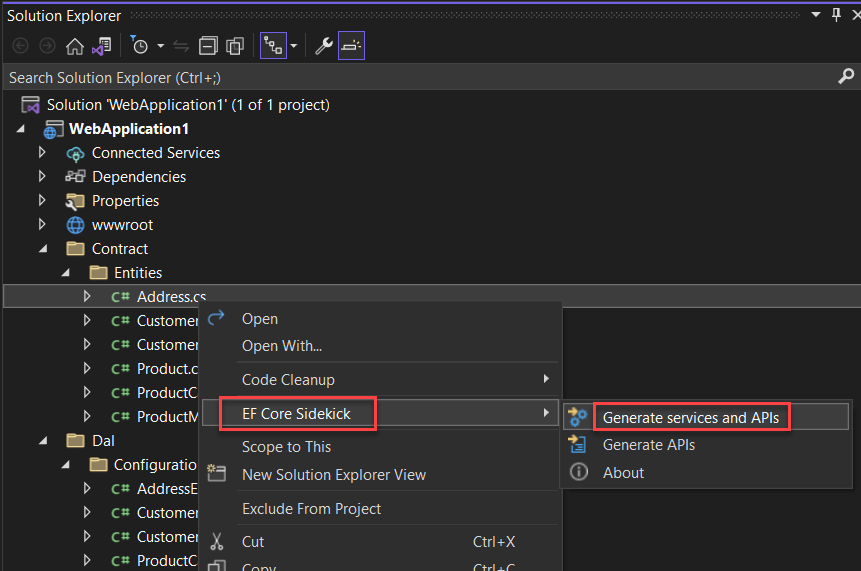Select the AddressE file row
Image resolution: width=861 pixels, height=571 pixels.
(x=167, y=489)
